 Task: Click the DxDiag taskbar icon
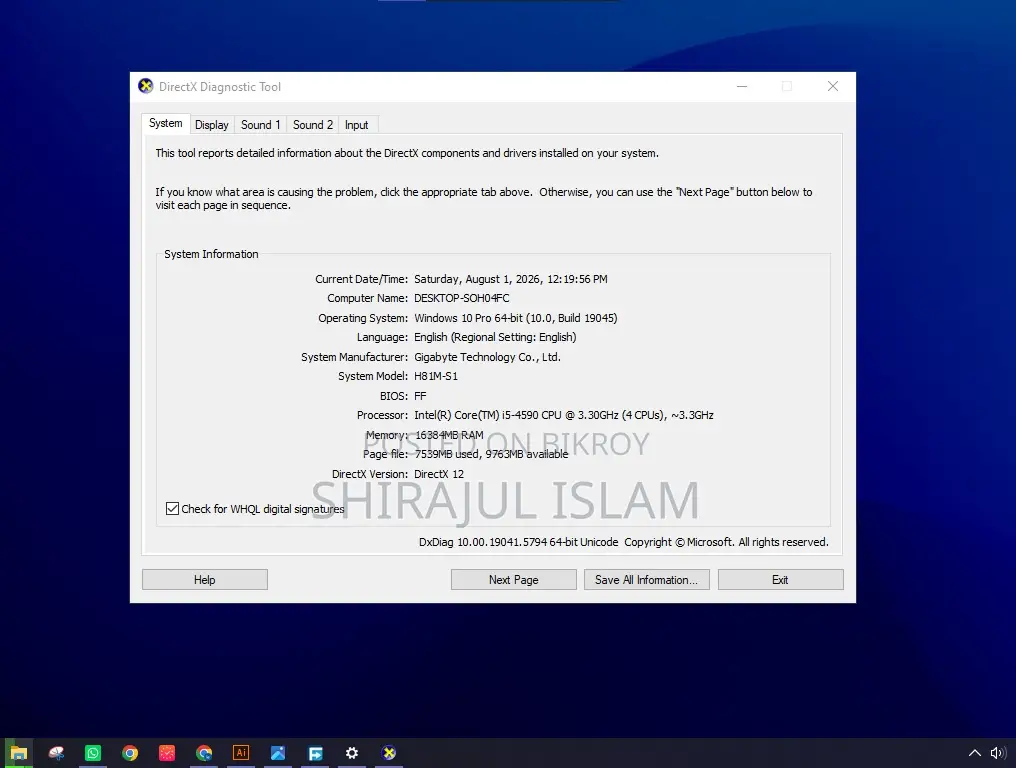(x=389, y=753)
